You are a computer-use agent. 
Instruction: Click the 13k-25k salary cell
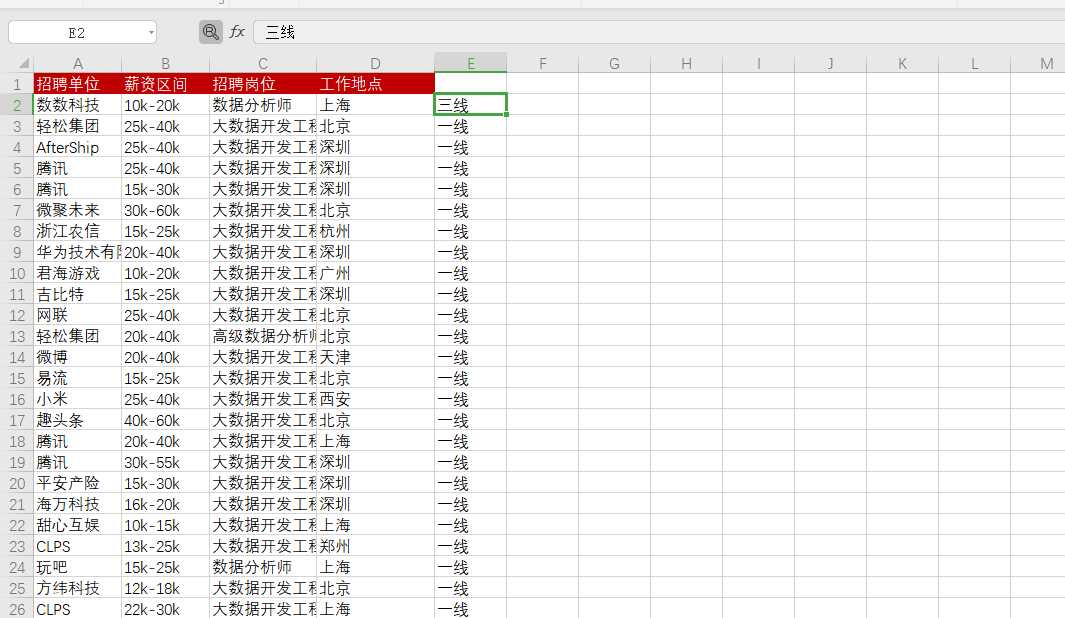(x=166, y=546)
